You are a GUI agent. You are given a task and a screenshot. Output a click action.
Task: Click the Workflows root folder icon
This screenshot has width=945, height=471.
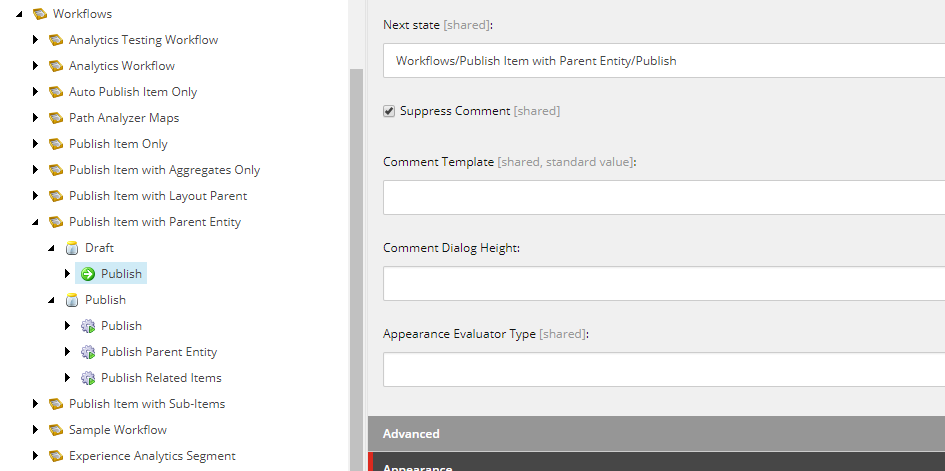click(x=40, y=14)
